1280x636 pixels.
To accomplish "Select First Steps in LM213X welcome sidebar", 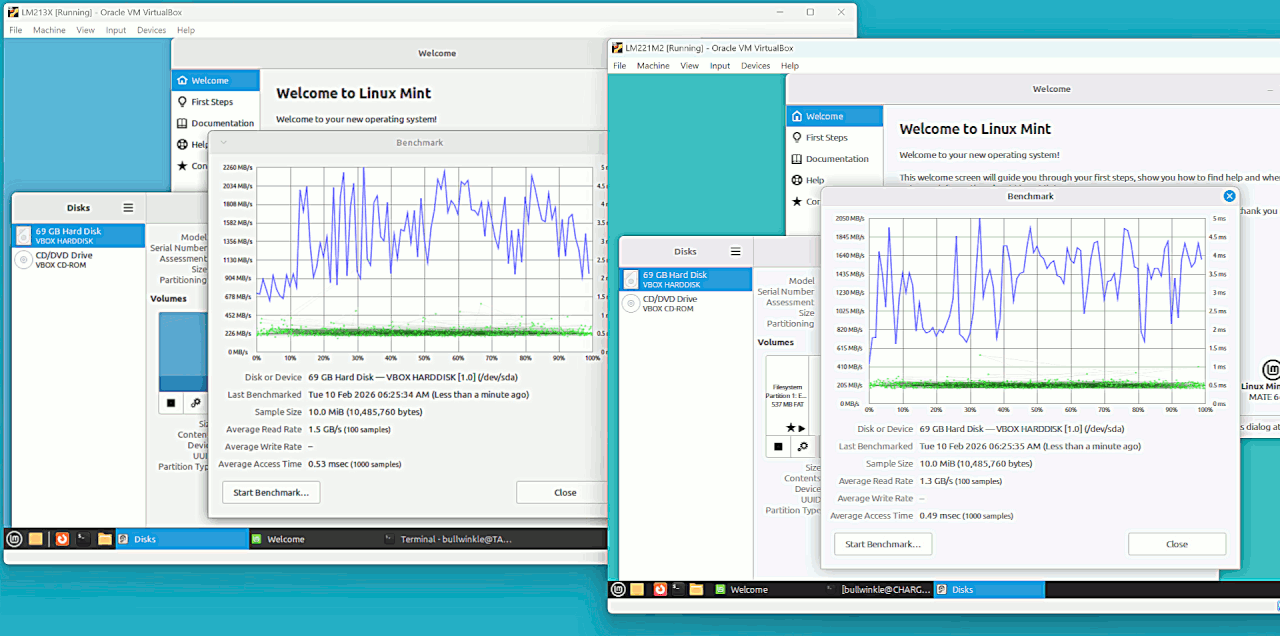I will 215,102.
